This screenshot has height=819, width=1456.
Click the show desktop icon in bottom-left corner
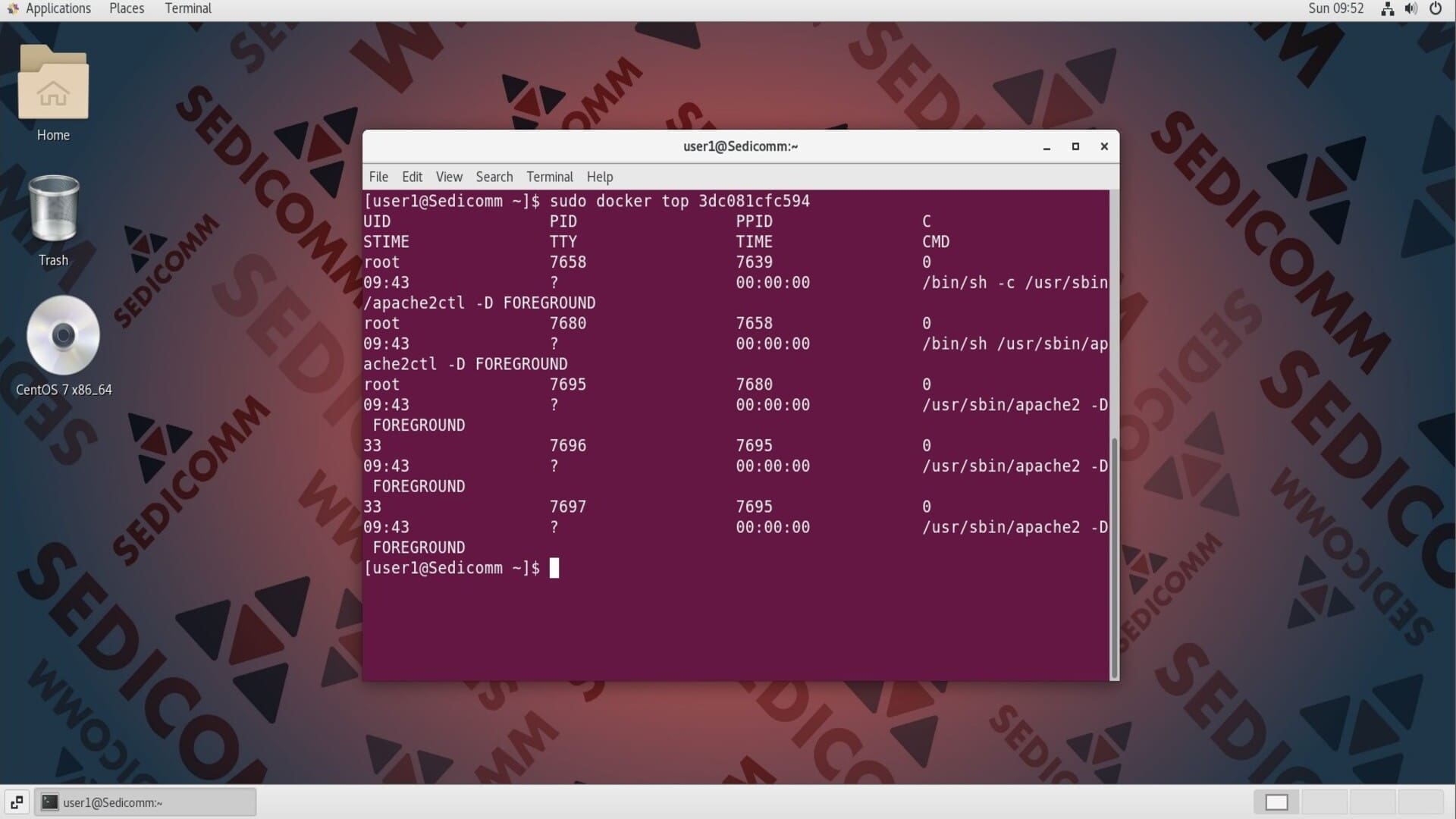click(17, 802)
